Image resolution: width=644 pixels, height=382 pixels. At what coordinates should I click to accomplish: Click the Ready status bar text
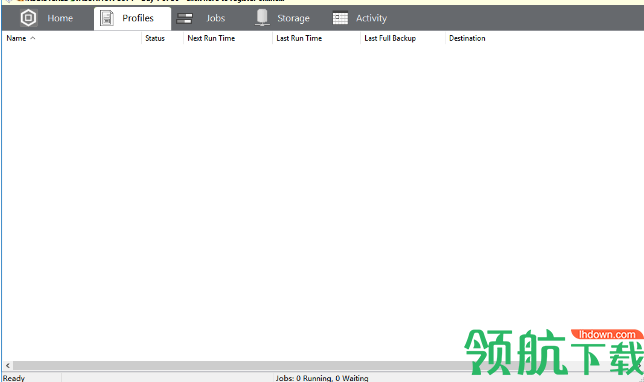[x=14, y=378]
